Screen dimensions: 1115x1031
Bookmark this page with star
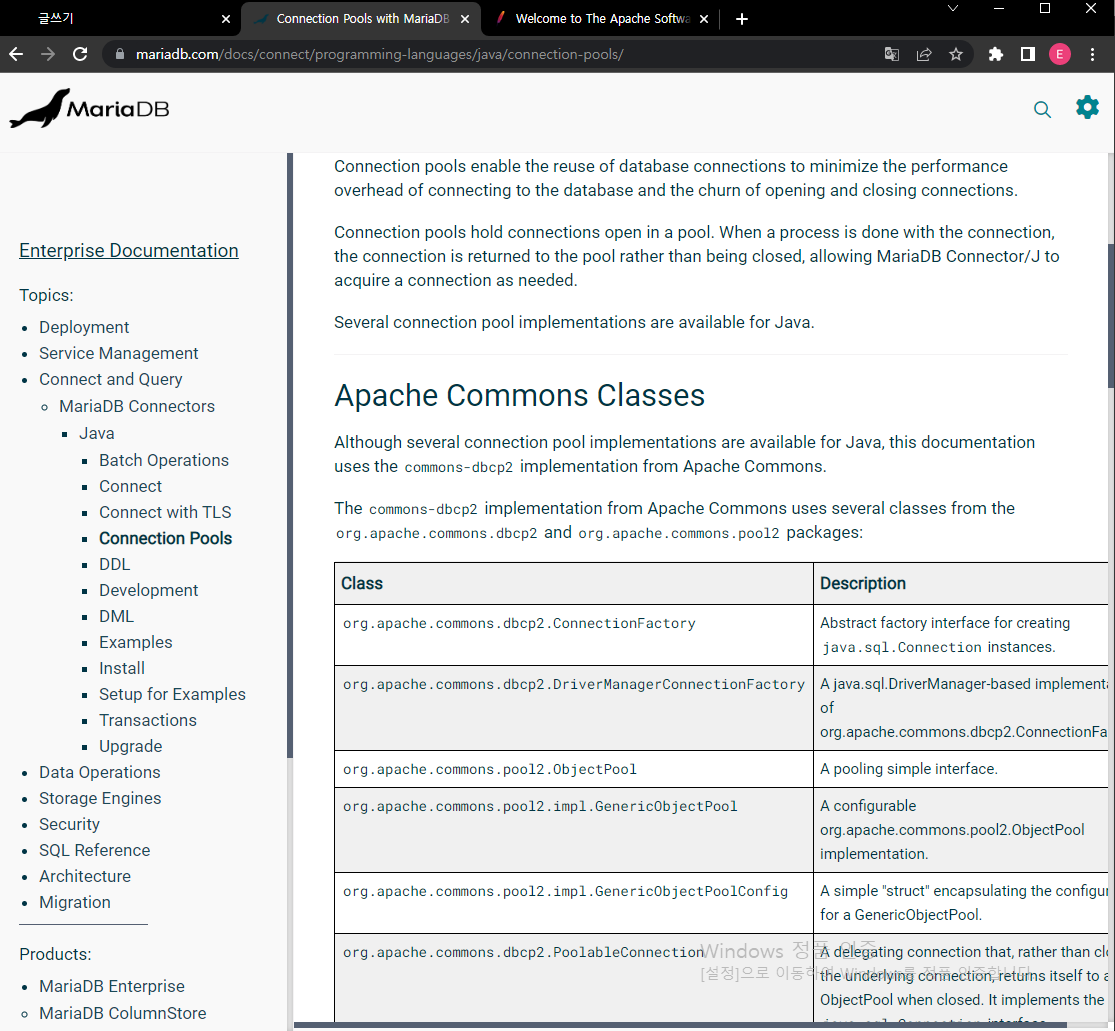[956, 54]
